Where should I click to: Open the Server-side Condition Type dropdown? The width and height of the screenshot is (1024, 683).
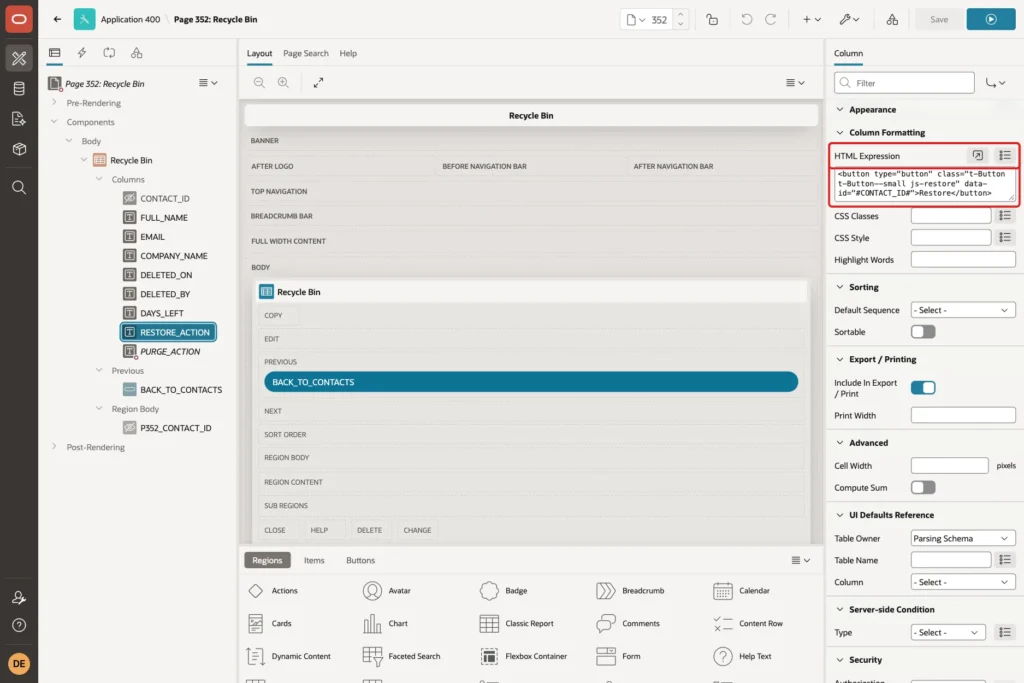(x=948, y=632)
